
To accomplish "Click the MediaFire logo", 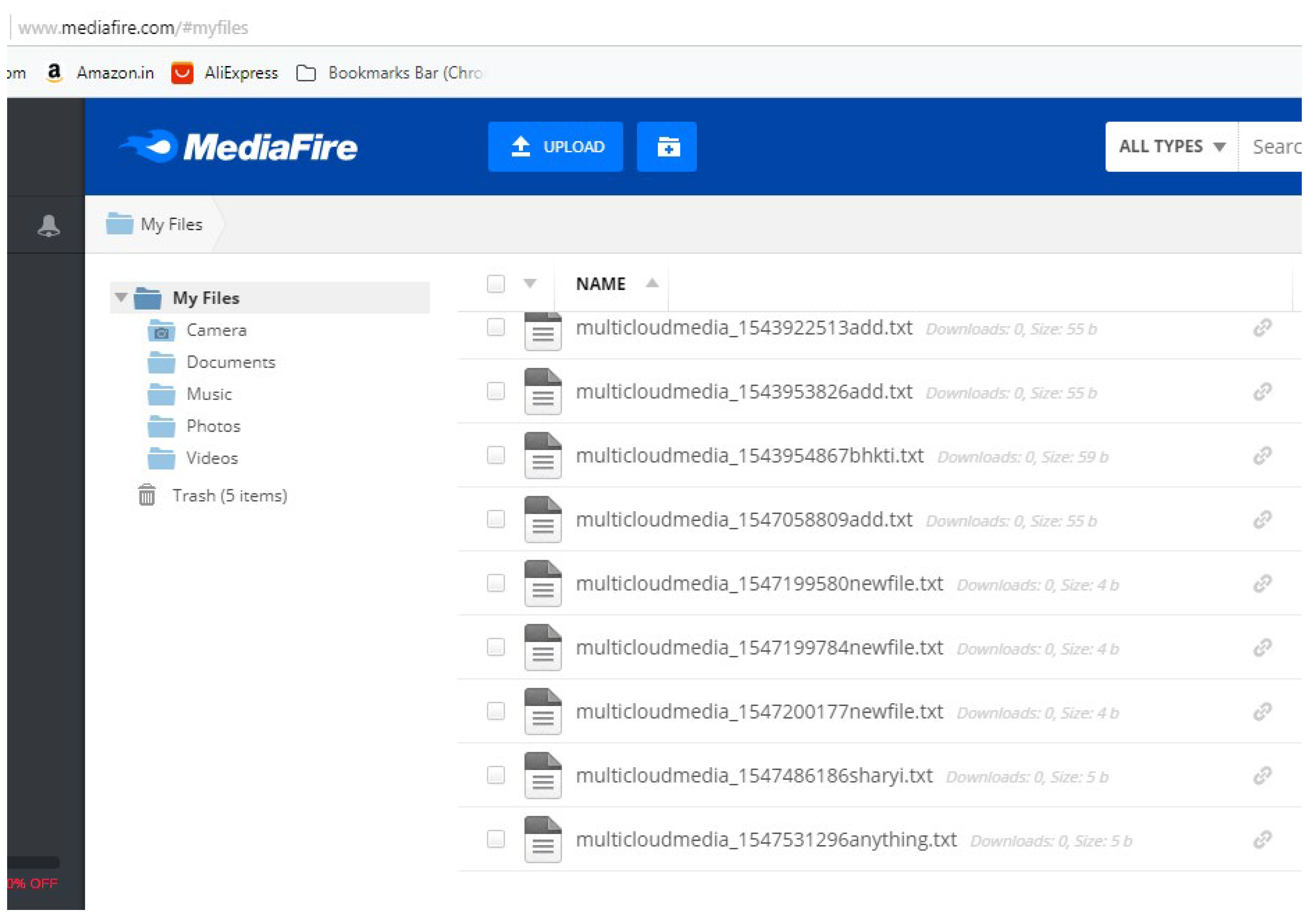I will tap(238, 147).
